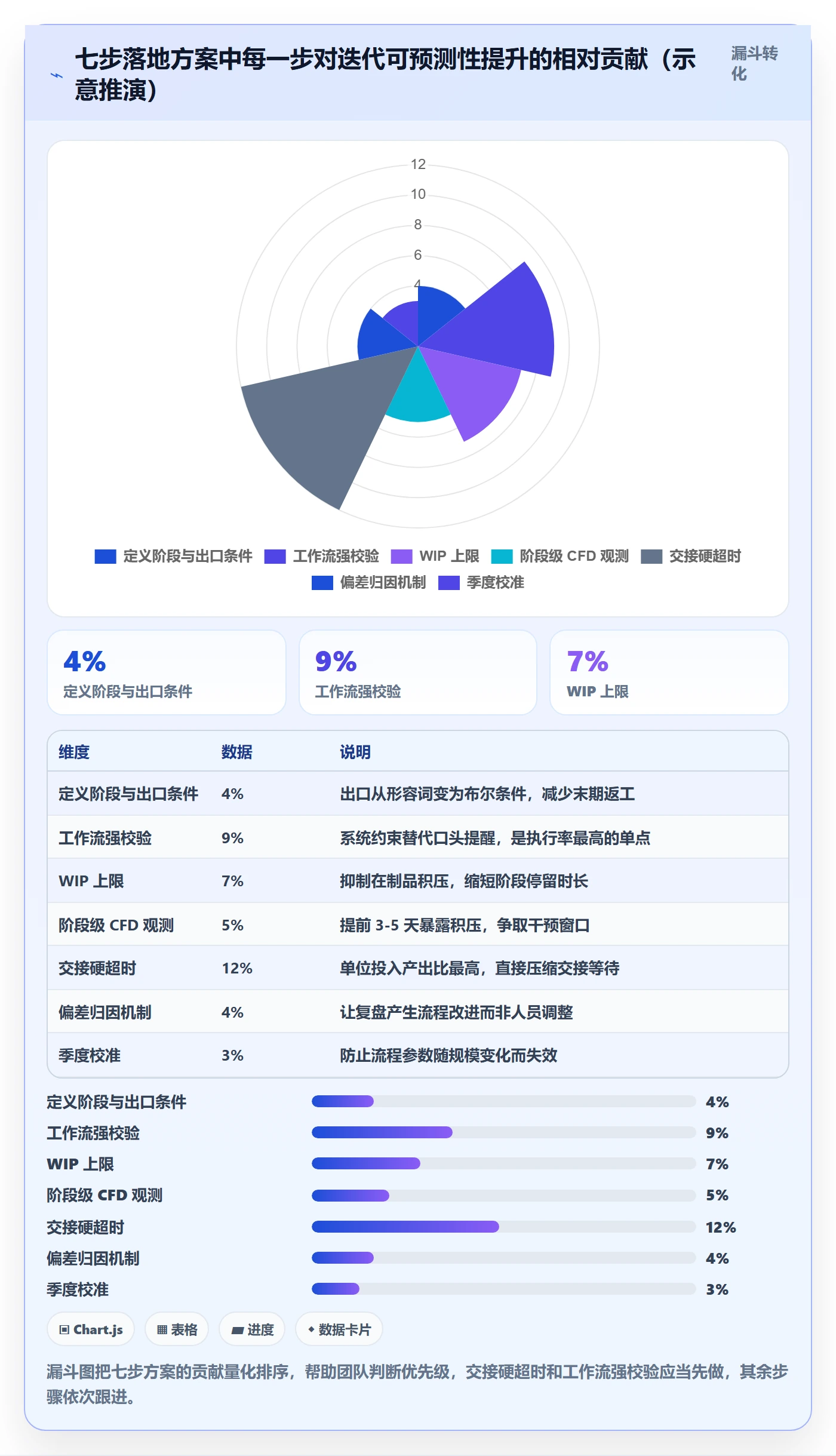Click the 数据 column header
This screenshot has height=1456, width=836.
pos(237,752)
